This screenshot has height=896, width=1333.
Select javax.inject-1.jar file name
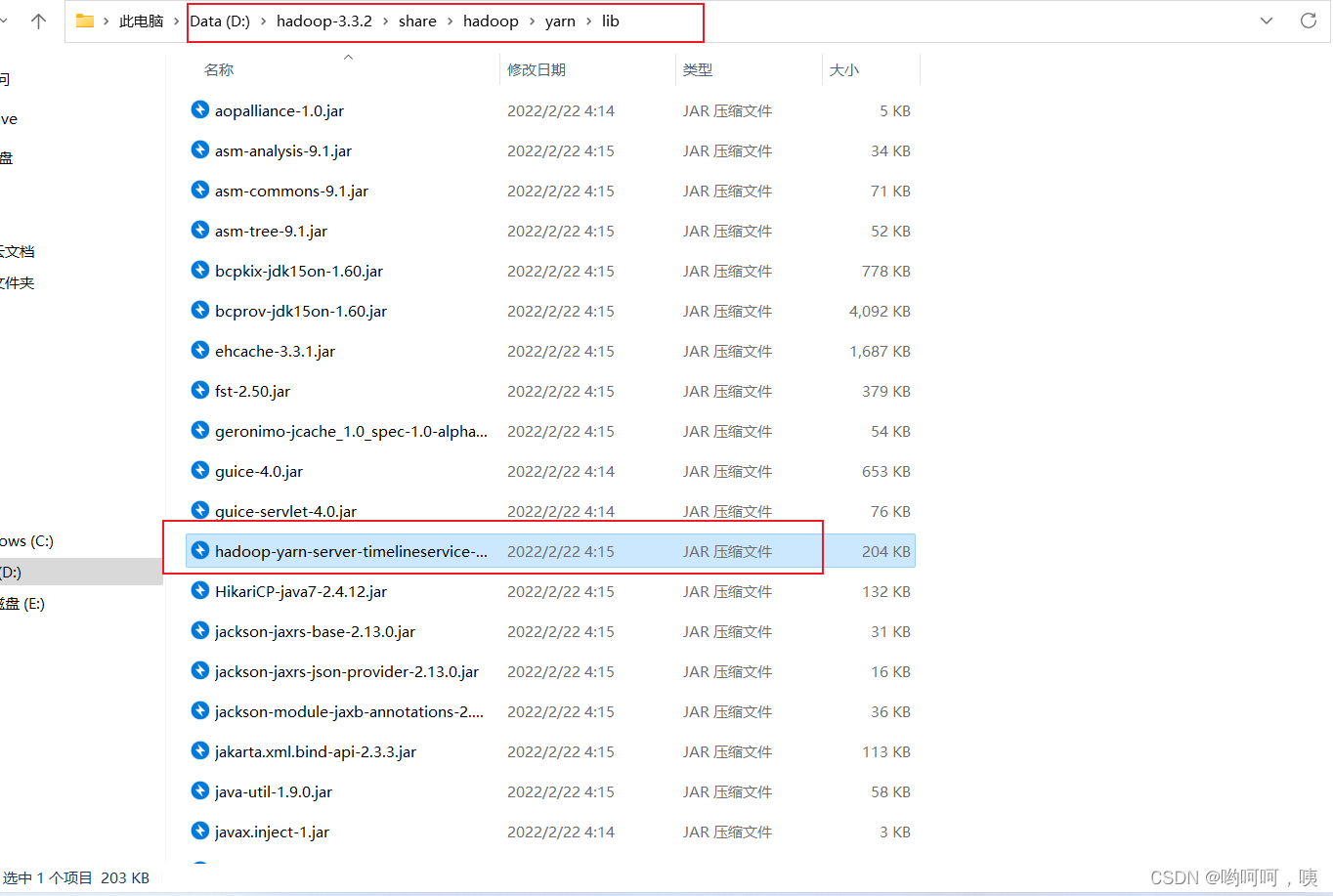pyautogui.click(x=272, y=832)
